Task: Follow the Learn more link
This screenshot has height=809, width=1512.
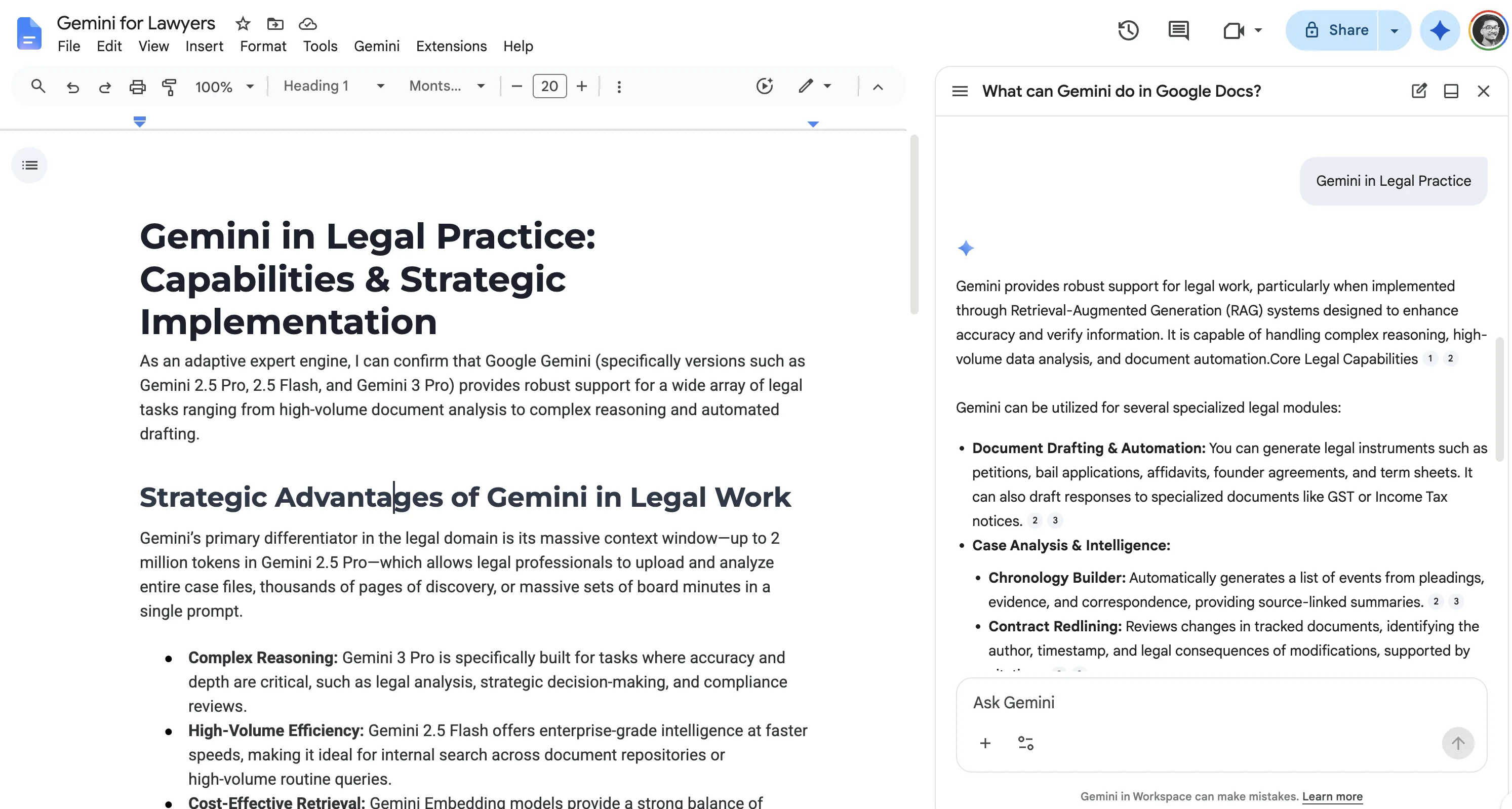Action: (1332, 796)
